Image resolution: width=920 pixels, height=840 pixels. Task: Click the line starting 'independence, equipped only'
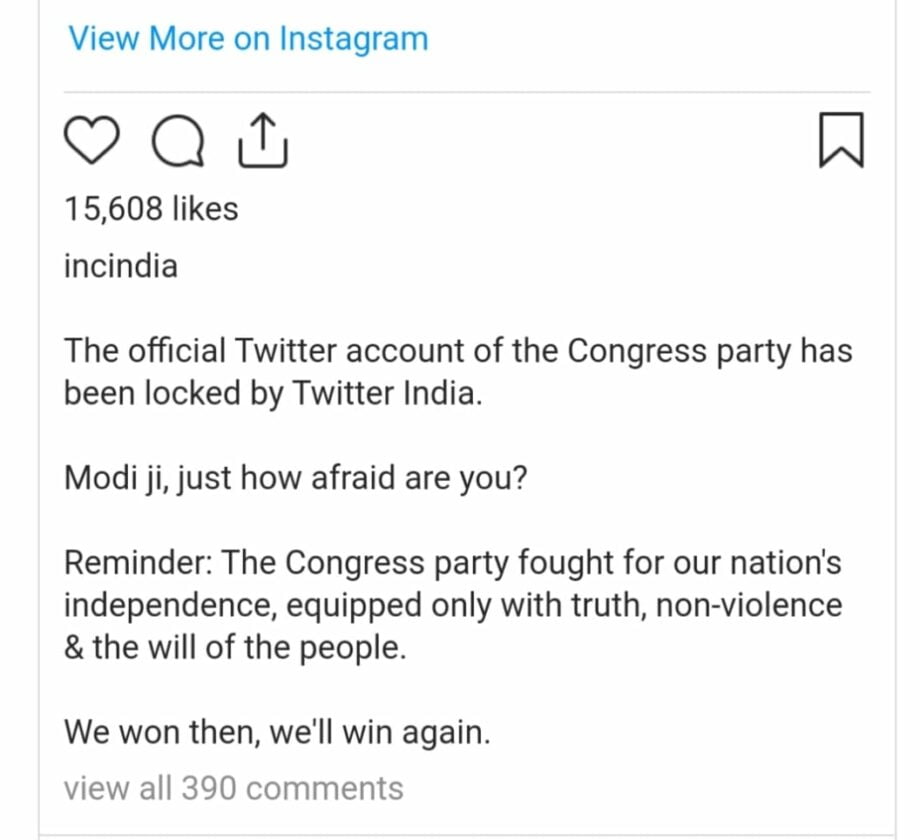click(452, 605)
